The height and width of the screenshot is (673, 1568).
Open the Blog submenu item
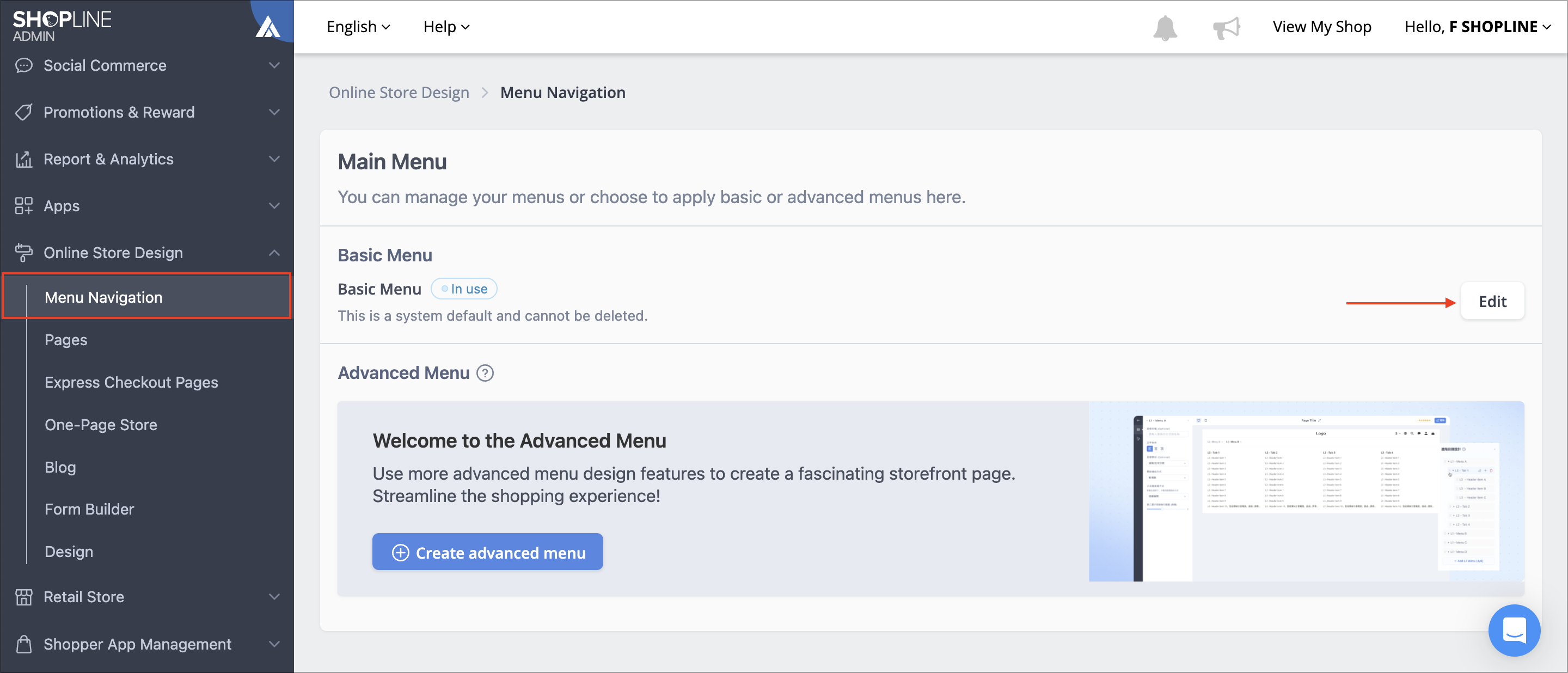click(60, 467)
